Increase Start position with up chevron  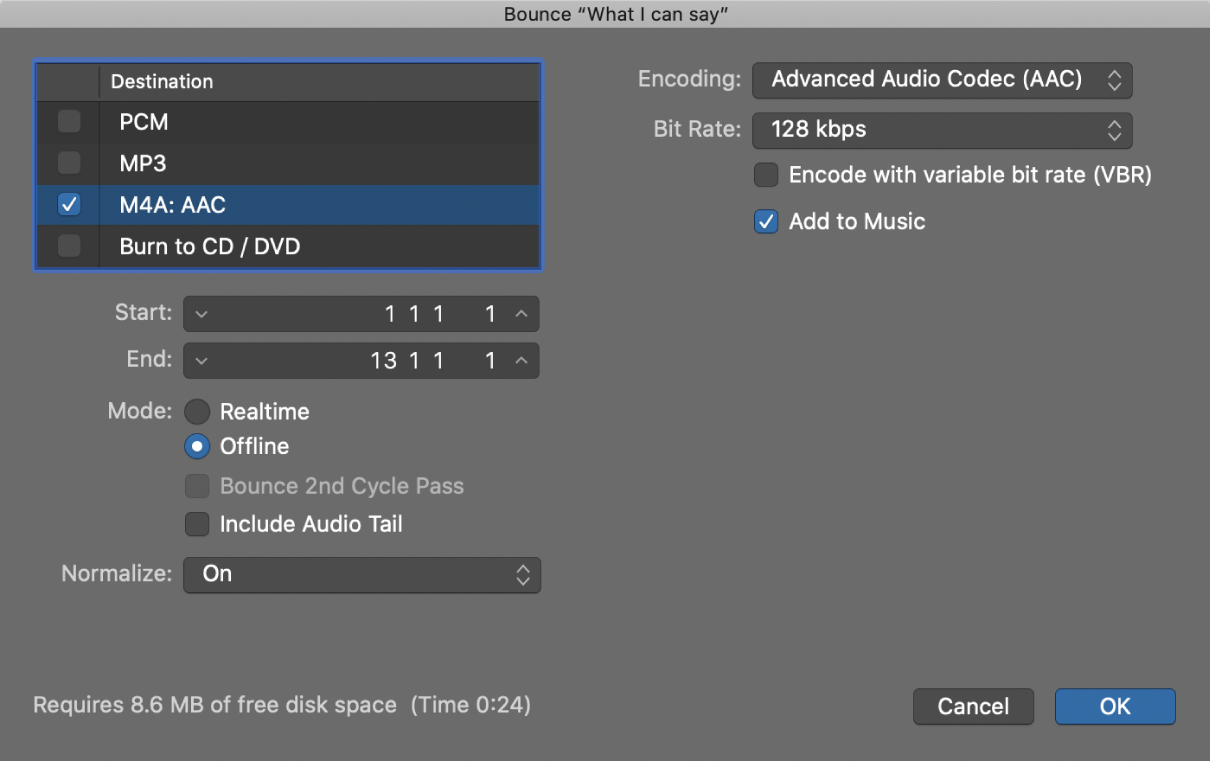pyautogui.click(x=521, y=314)
